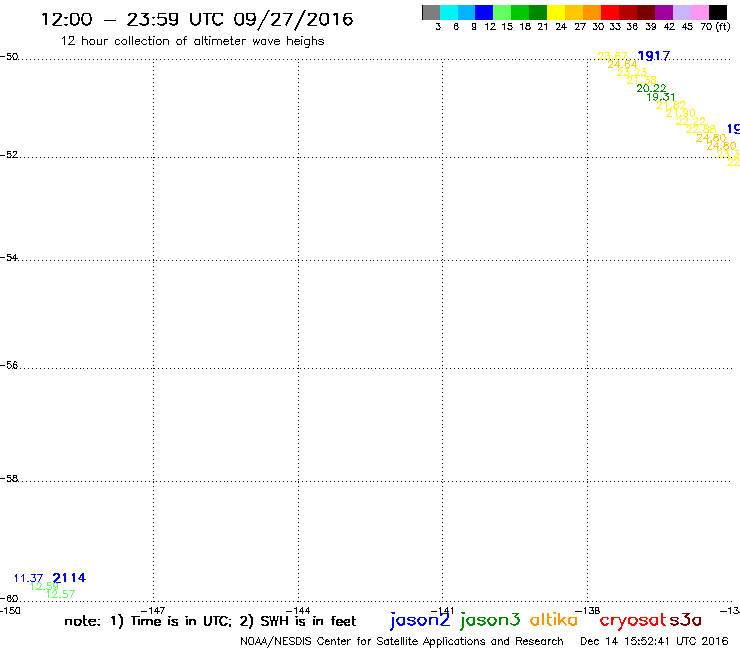Click the '70 (ft)' color scale label
740x650 pixels.
[x=715, y=27]
